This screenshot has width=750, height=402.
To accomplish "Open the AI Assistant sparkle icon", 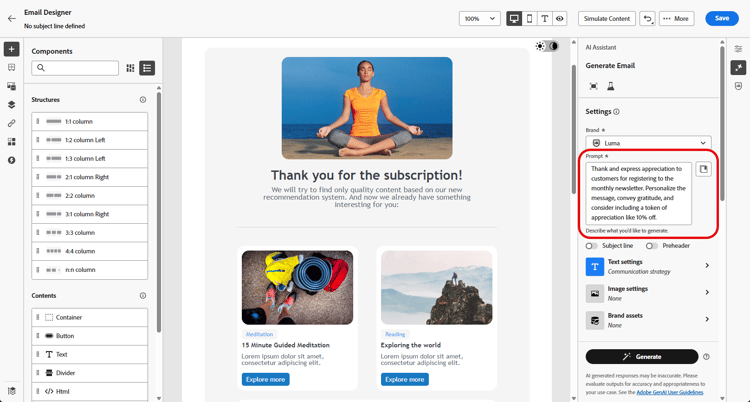I will click(739, 67).
